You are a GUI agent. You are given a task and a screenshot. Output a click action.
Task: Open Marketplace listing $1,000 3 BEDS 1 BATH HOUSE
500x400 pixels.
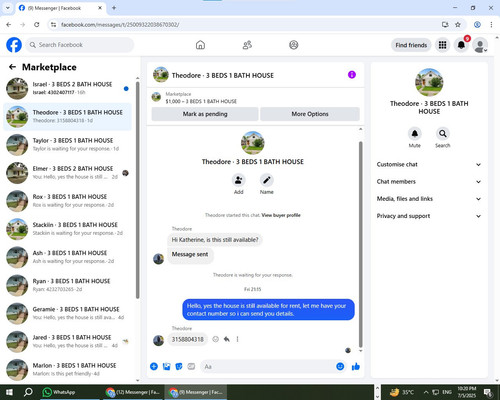click(x=201, y=101)
